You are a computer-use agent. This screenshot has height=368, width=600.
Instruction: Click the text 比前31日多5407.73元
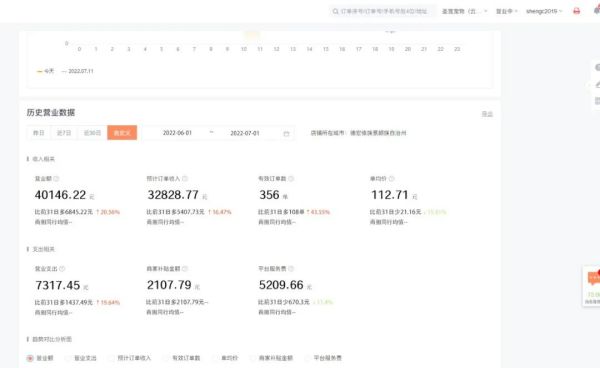click(175, 212)
